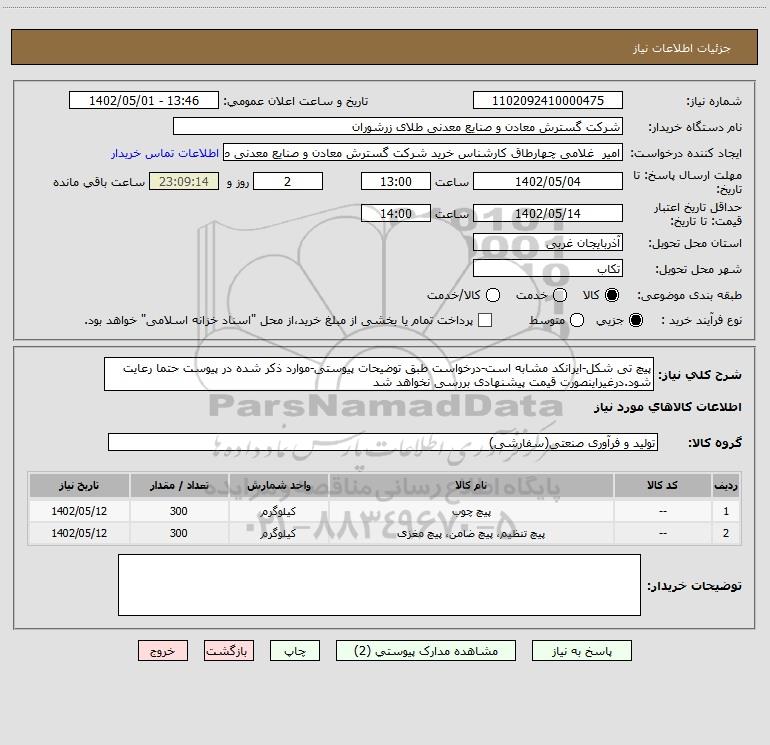The width and height of the screenshot is (770, 745).
Task: Click the empty توضیحات خریدار text area
Action: click(x=379, y=585)
